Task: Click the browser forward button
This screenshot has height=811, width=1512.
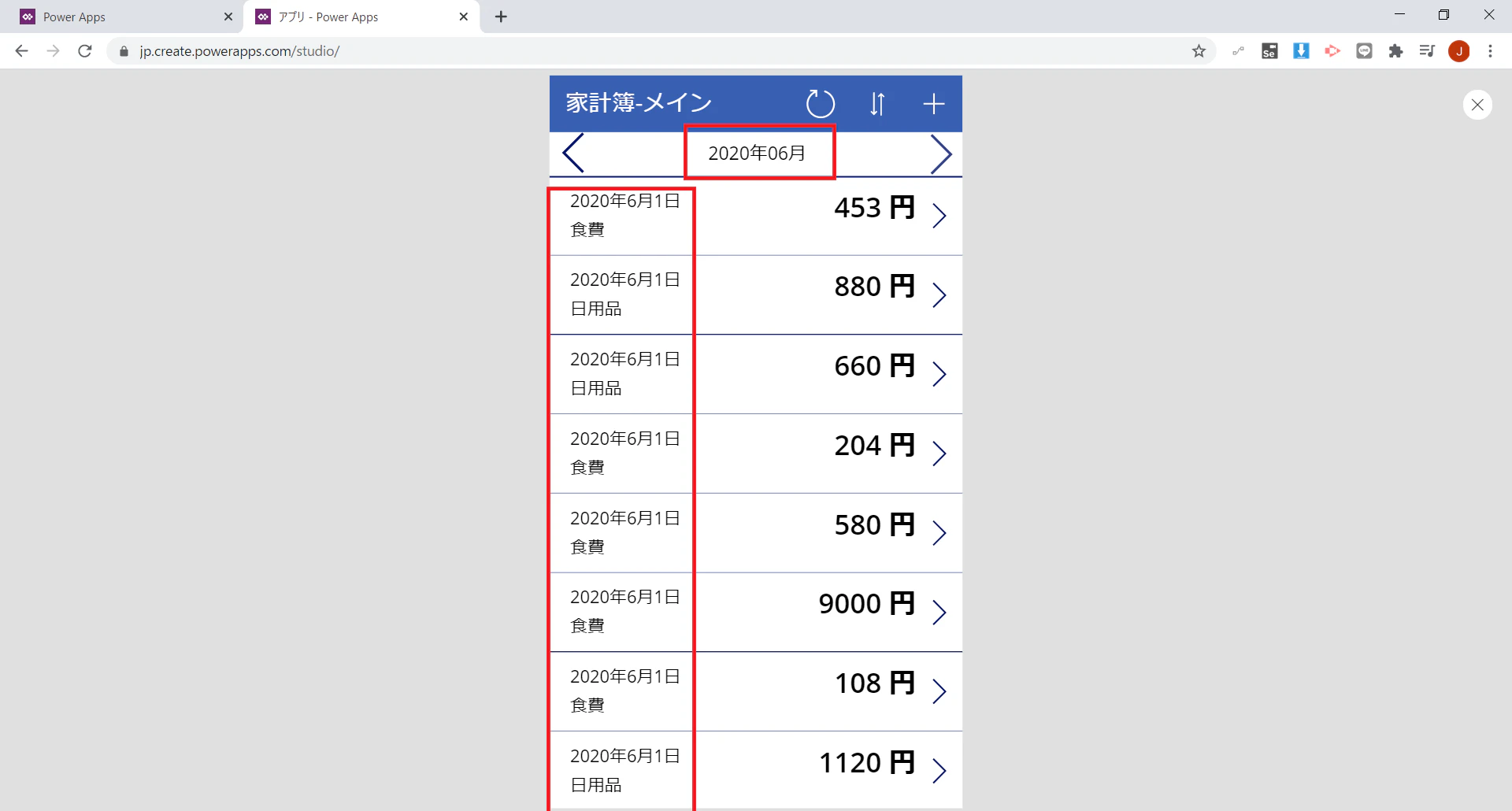Action: click(53, 51)
